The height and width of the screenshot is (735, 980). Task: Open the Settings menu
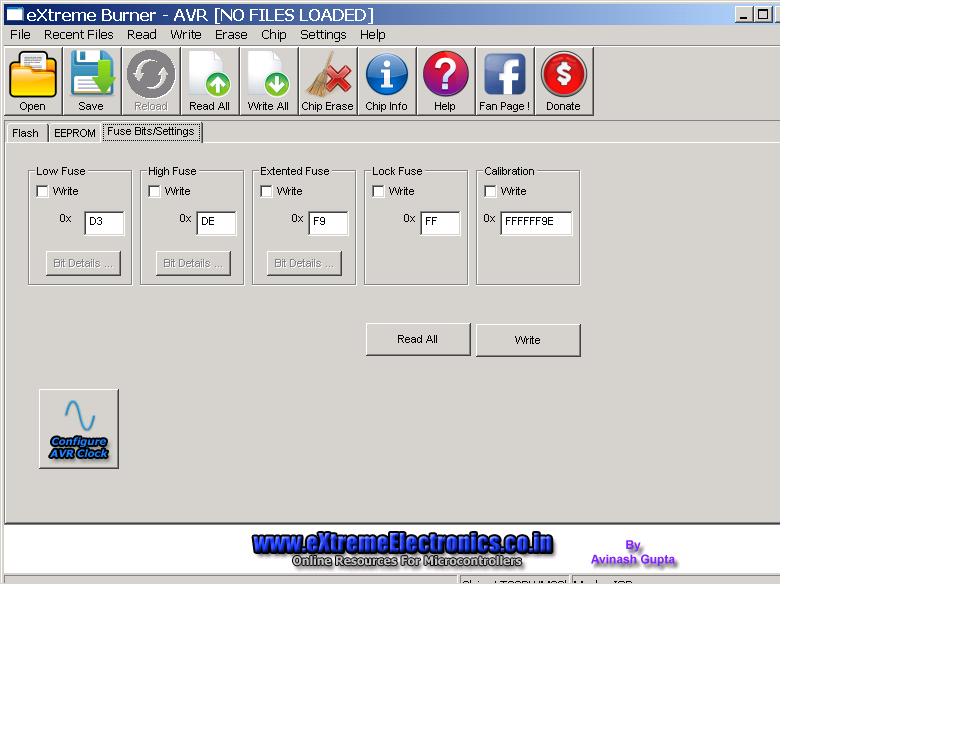(x=323, y=35)
